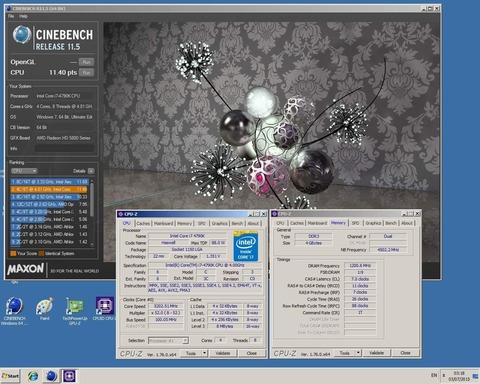Screen dimensions: 480x384
Task: Select the orange ranking row scoring 11.40
Action: 50,189
